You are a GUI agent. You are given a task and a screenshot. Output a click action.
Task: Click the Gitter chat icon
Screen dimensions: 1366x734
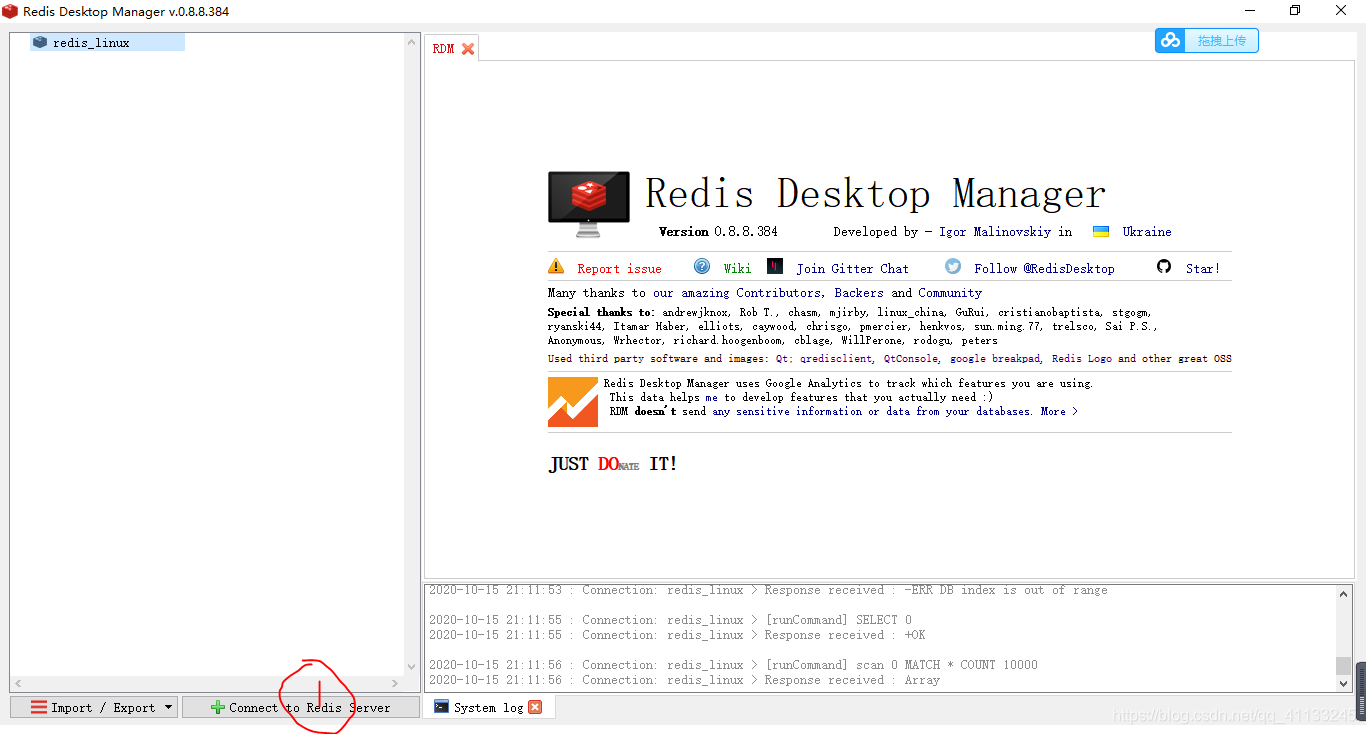pyautogui.click(x=775, y=266)
